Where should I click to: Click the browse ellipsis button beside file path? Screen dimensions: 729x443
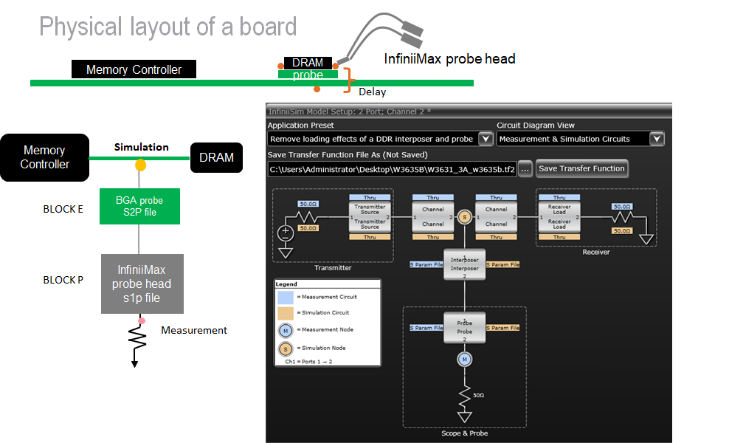[x=525, y=170]
